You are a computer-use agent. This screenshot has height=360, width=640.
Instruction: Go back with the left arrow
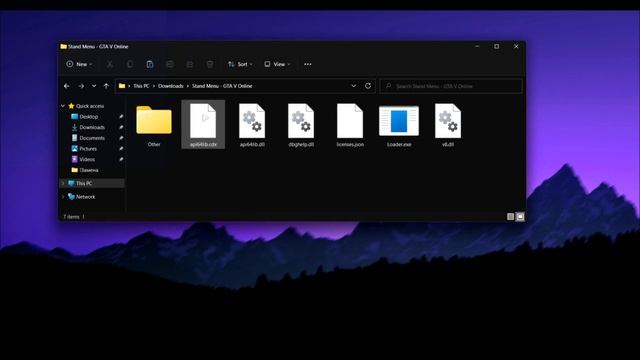[x=67, y=86]
